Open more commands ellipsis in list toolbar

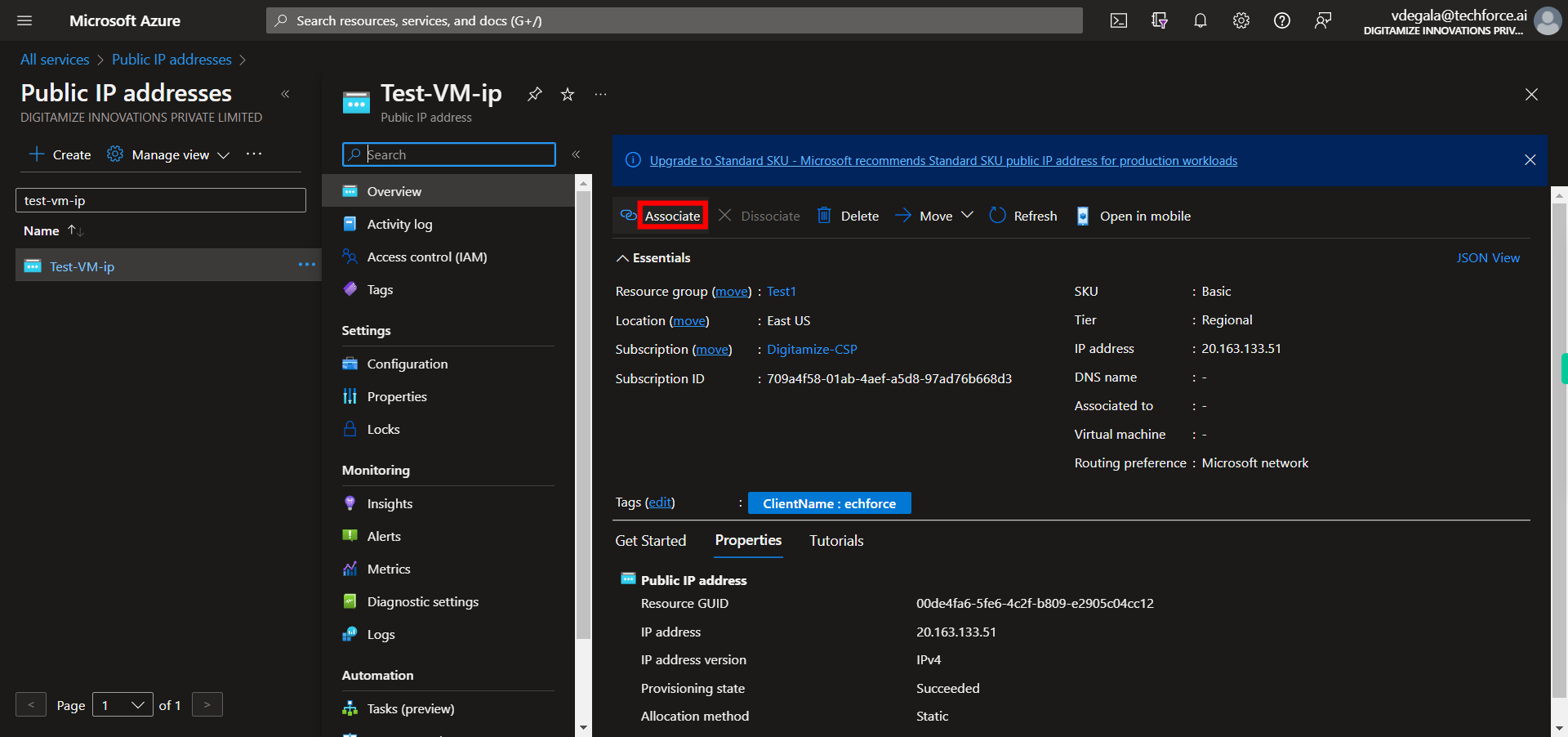254,154
